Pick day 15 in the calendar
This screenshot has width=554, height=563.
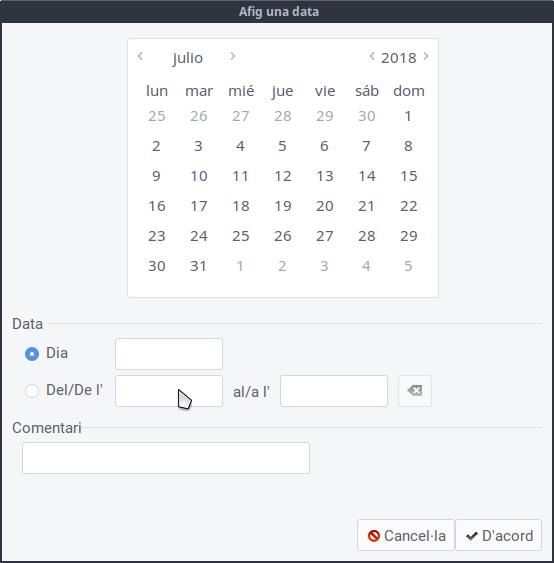point(409,176)
